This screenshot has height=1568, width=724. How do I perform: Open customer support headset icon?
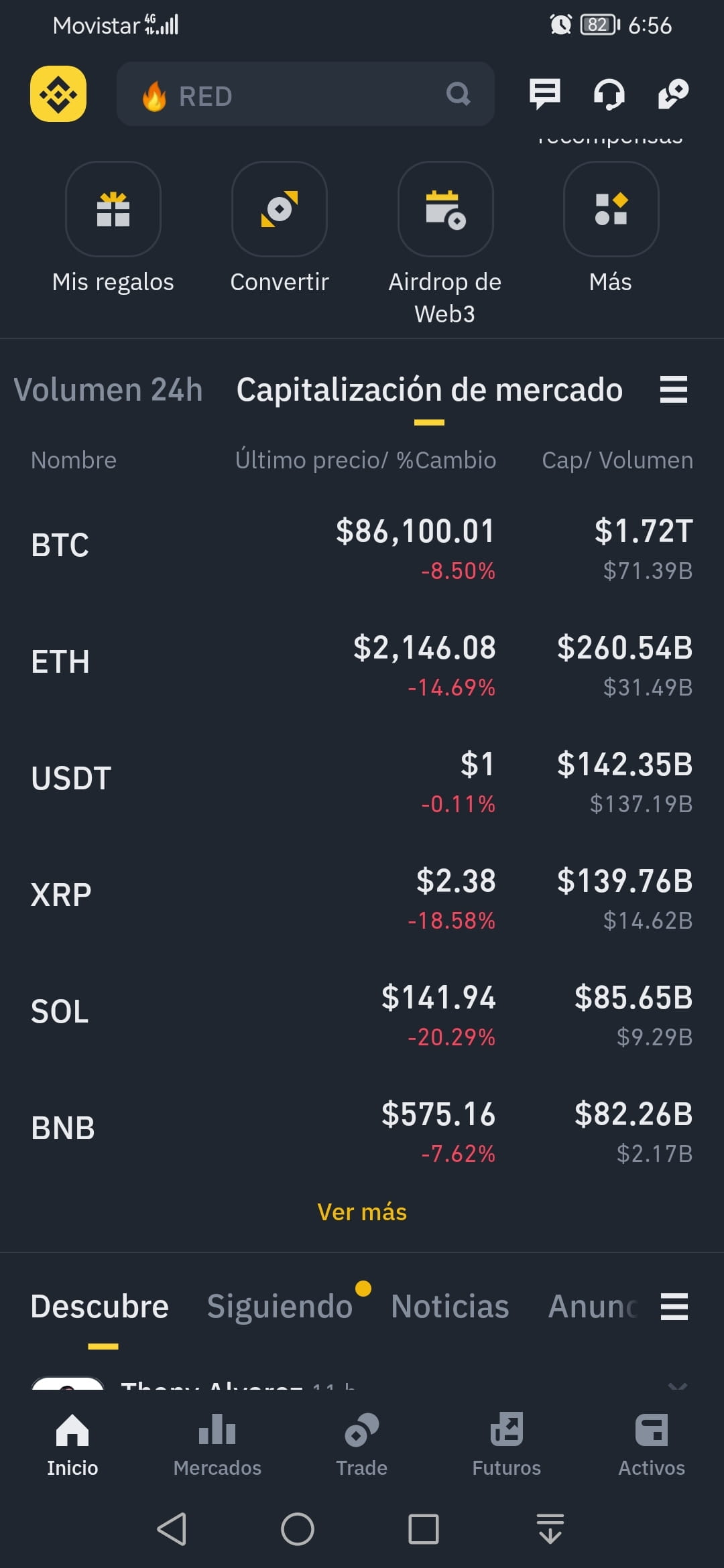point(609,94)
